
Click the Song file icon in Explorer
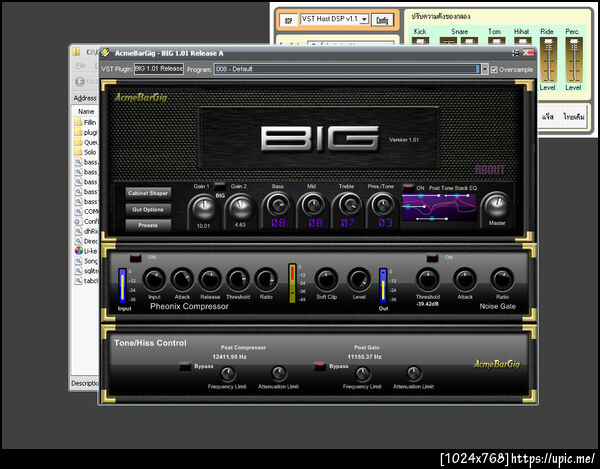[78, 261]
